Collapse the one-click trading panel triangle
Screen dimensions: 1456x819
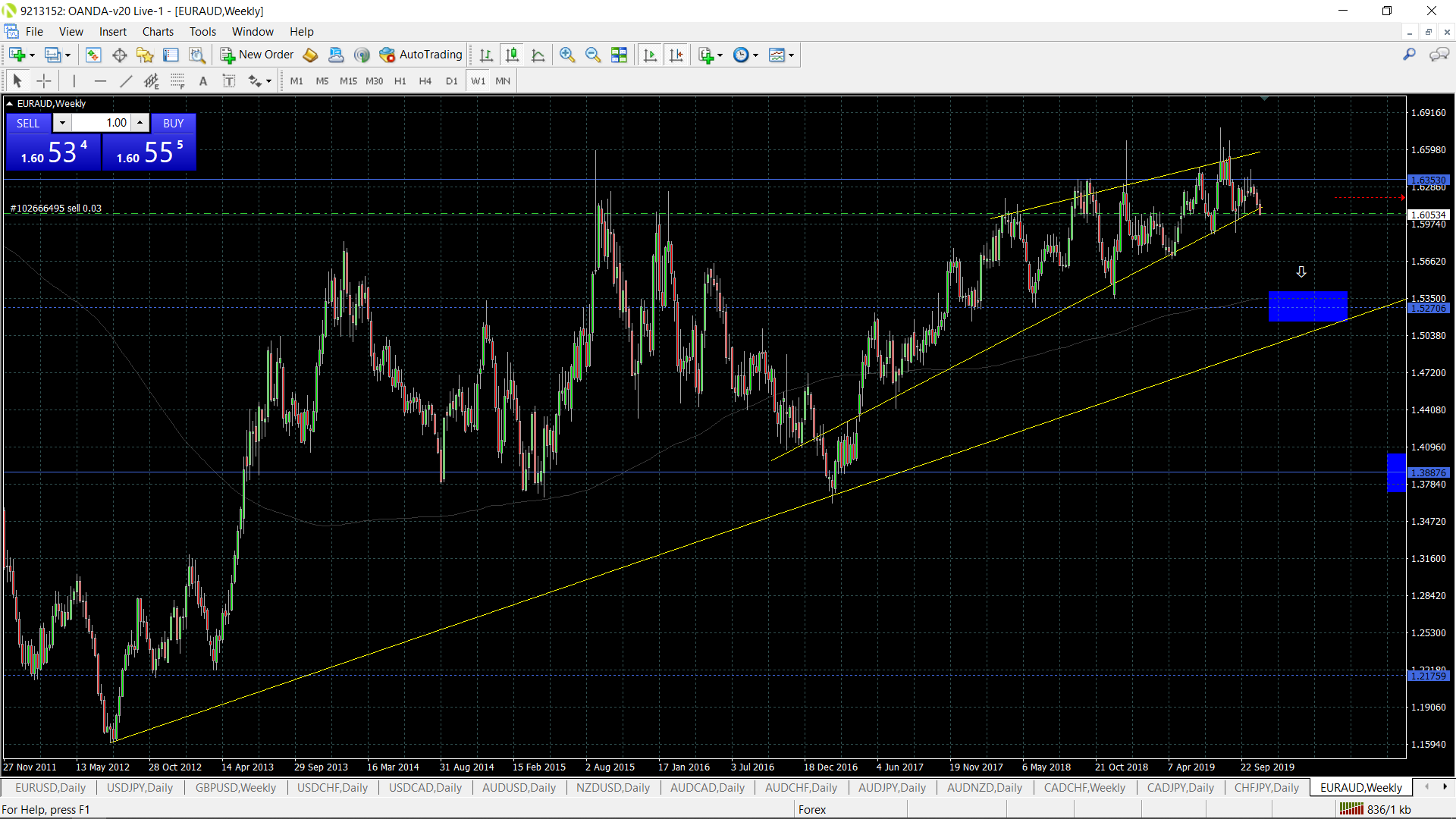[9, 104]
